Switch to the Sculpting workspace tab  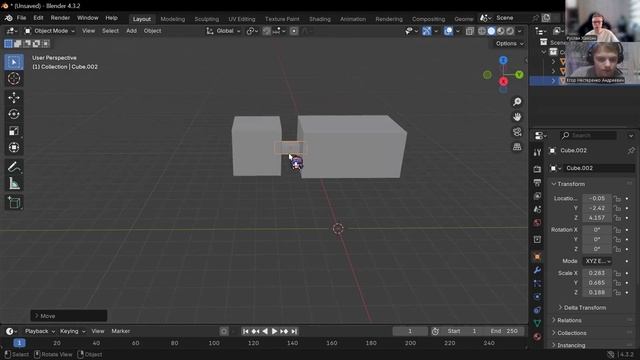click(x=207, y=19)
